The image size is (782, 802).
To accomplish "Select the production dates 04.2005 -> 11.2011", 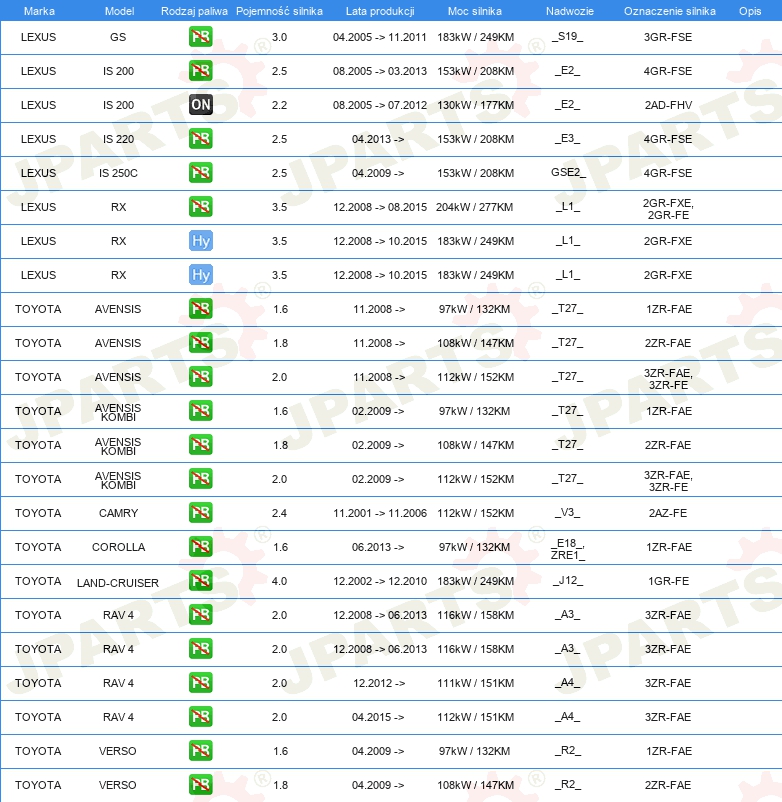I will [379, 37].
